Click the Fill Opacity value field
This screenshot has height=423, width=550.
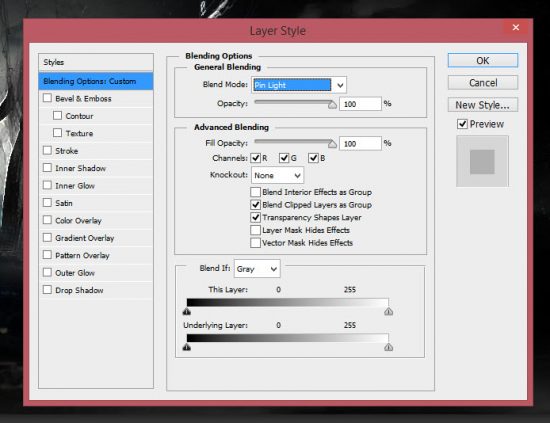click(360, 143)
